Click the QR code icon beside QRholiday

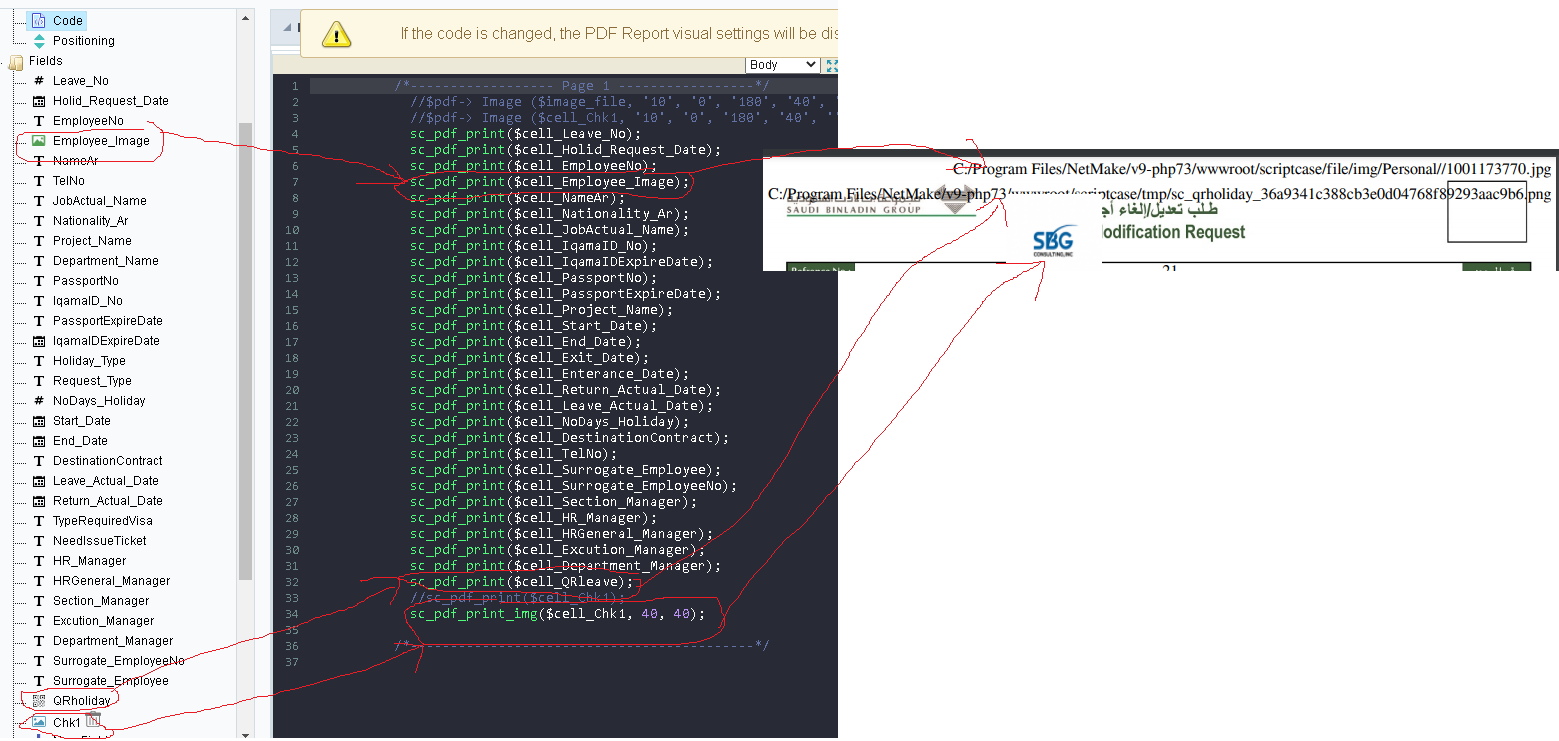(x=39, y=701)
